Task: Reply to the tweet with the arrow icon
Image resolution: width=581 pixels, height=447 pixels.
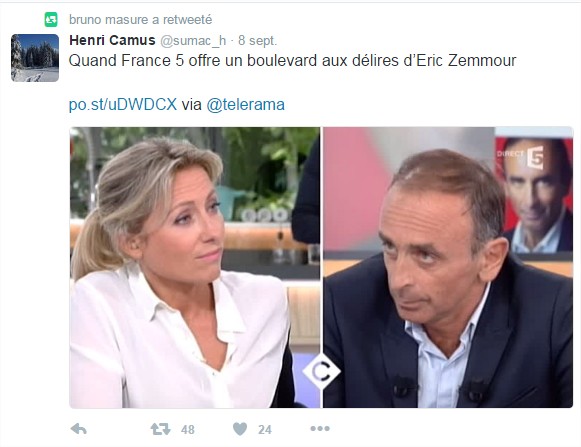Action: pyautogui.click(x=79, y=429)
